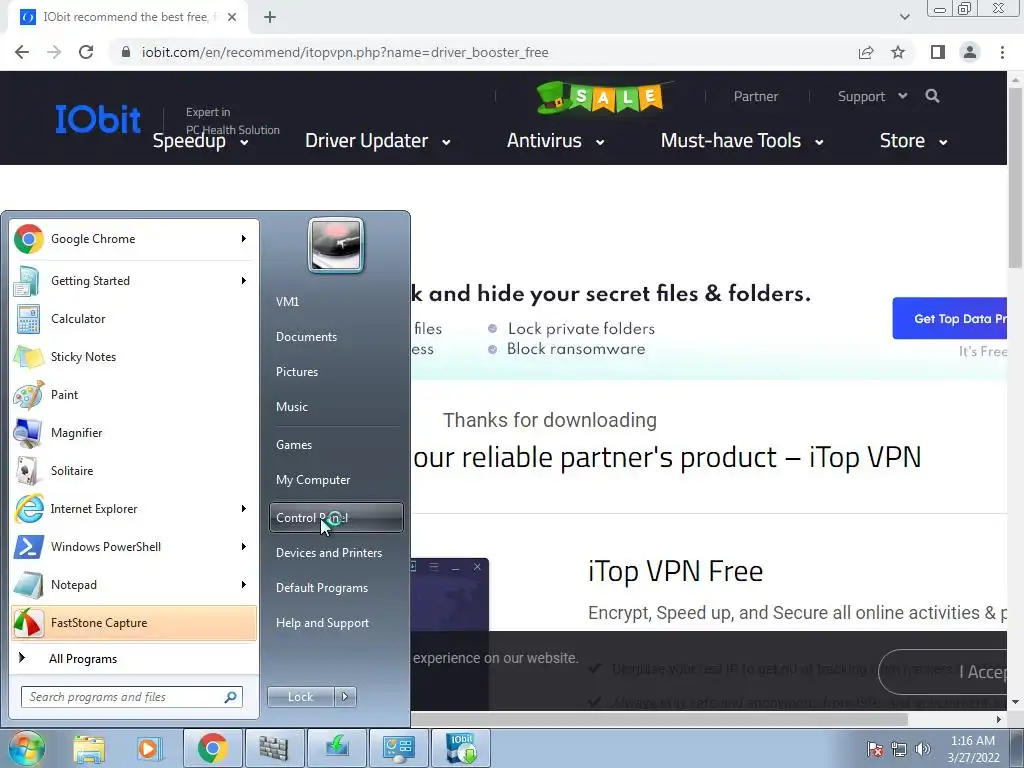This screenshot has height=768, width=1024.
Task: Open the website search magnifier icon
Action: [x=933, y=96]
